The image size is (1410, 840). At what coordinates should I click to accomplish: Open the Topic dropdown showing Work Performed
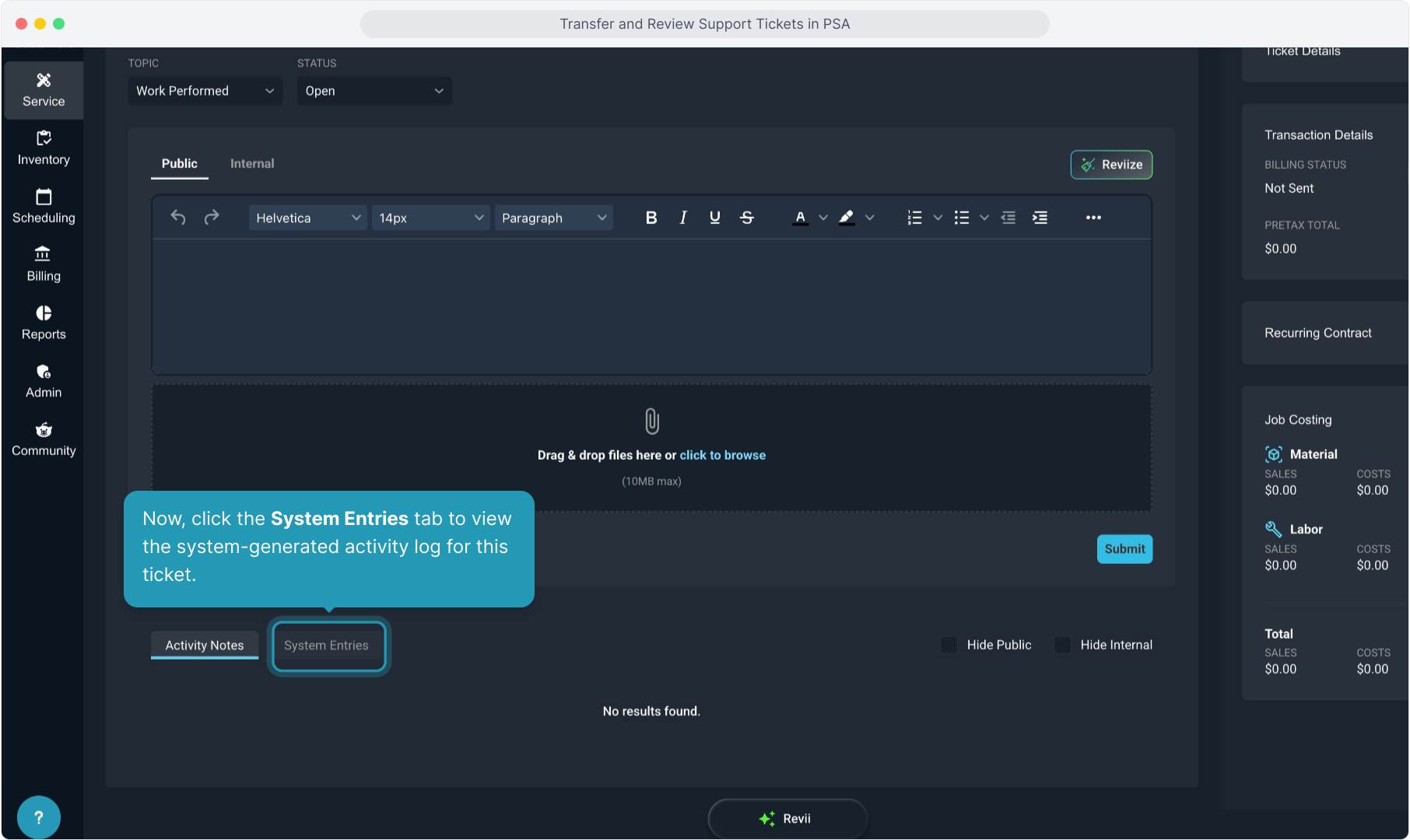(205, 91)
